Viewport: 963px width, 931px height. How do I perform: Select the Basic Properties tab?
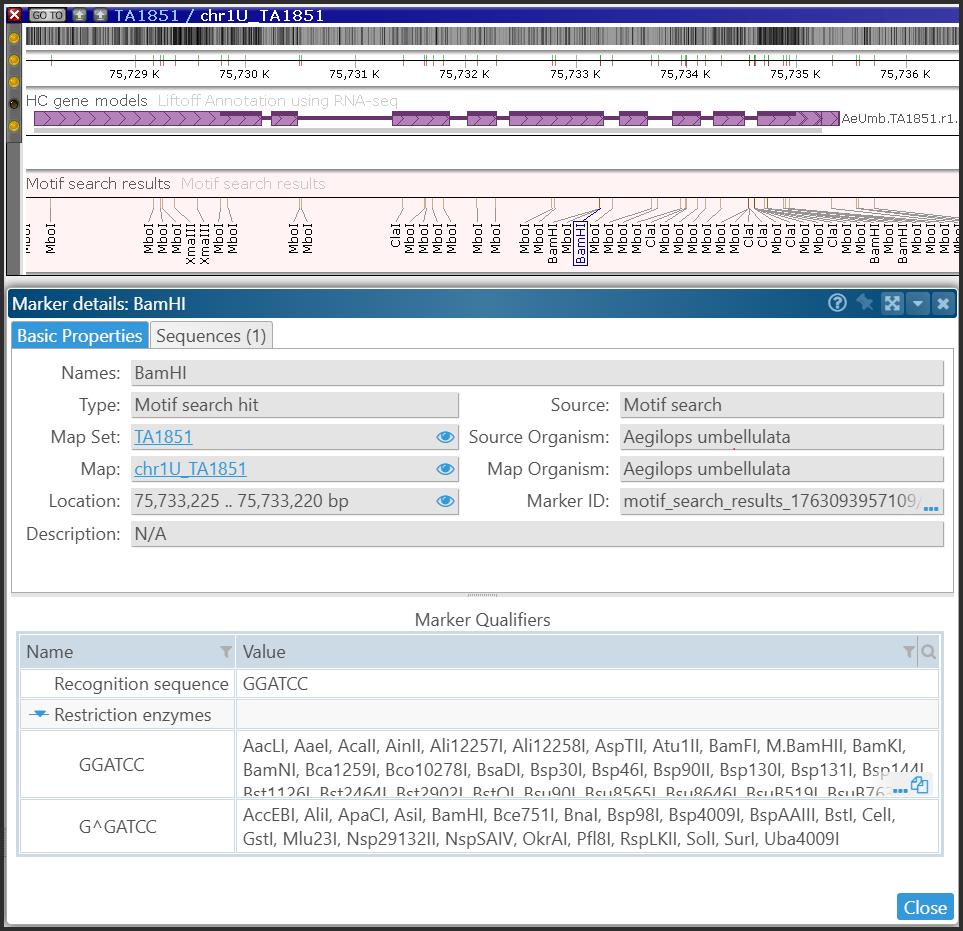(x=80, y=336)
